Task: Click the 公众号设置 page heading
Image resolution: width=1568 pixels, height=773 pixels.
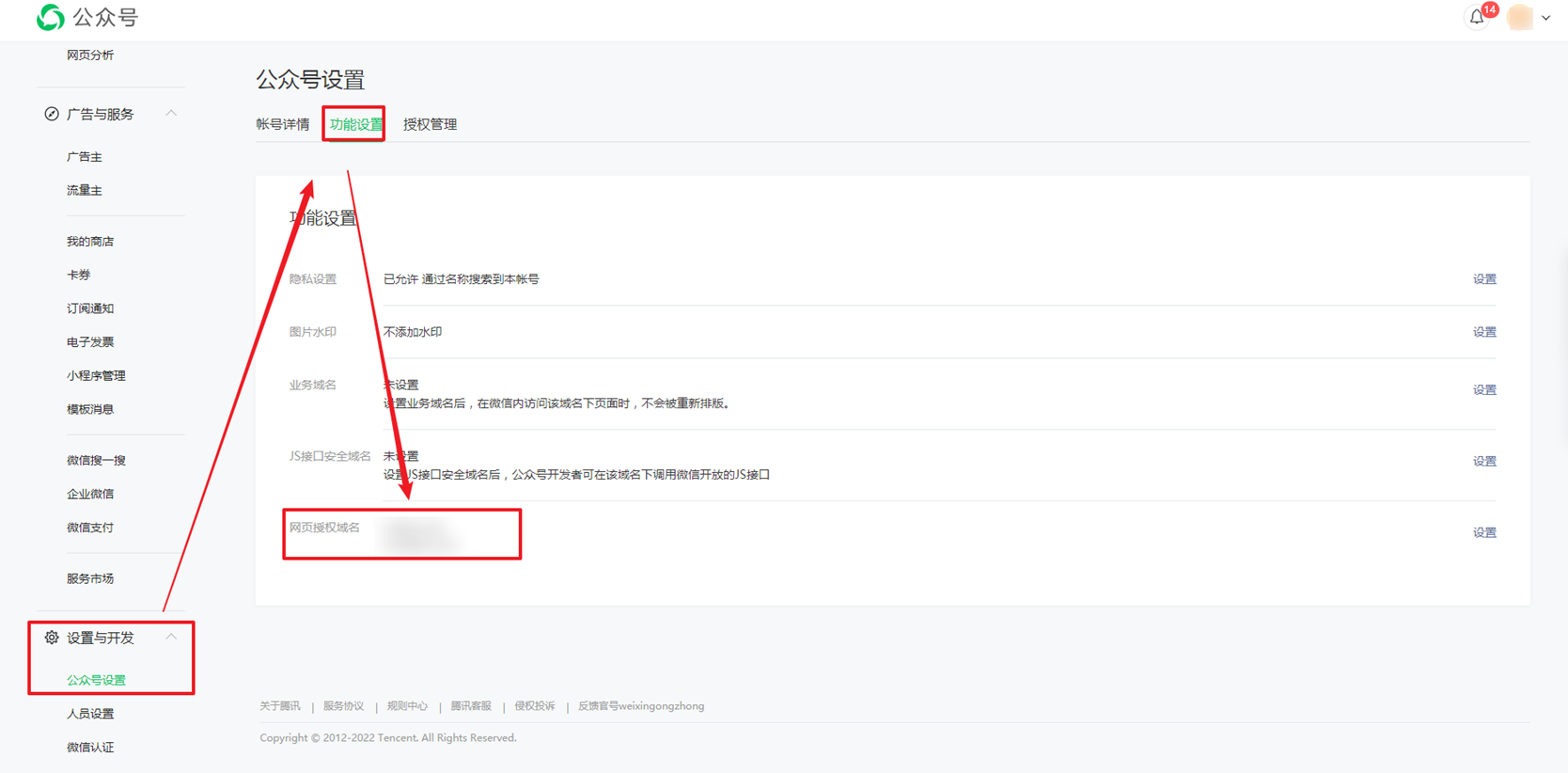Action: tap(310, 80)
